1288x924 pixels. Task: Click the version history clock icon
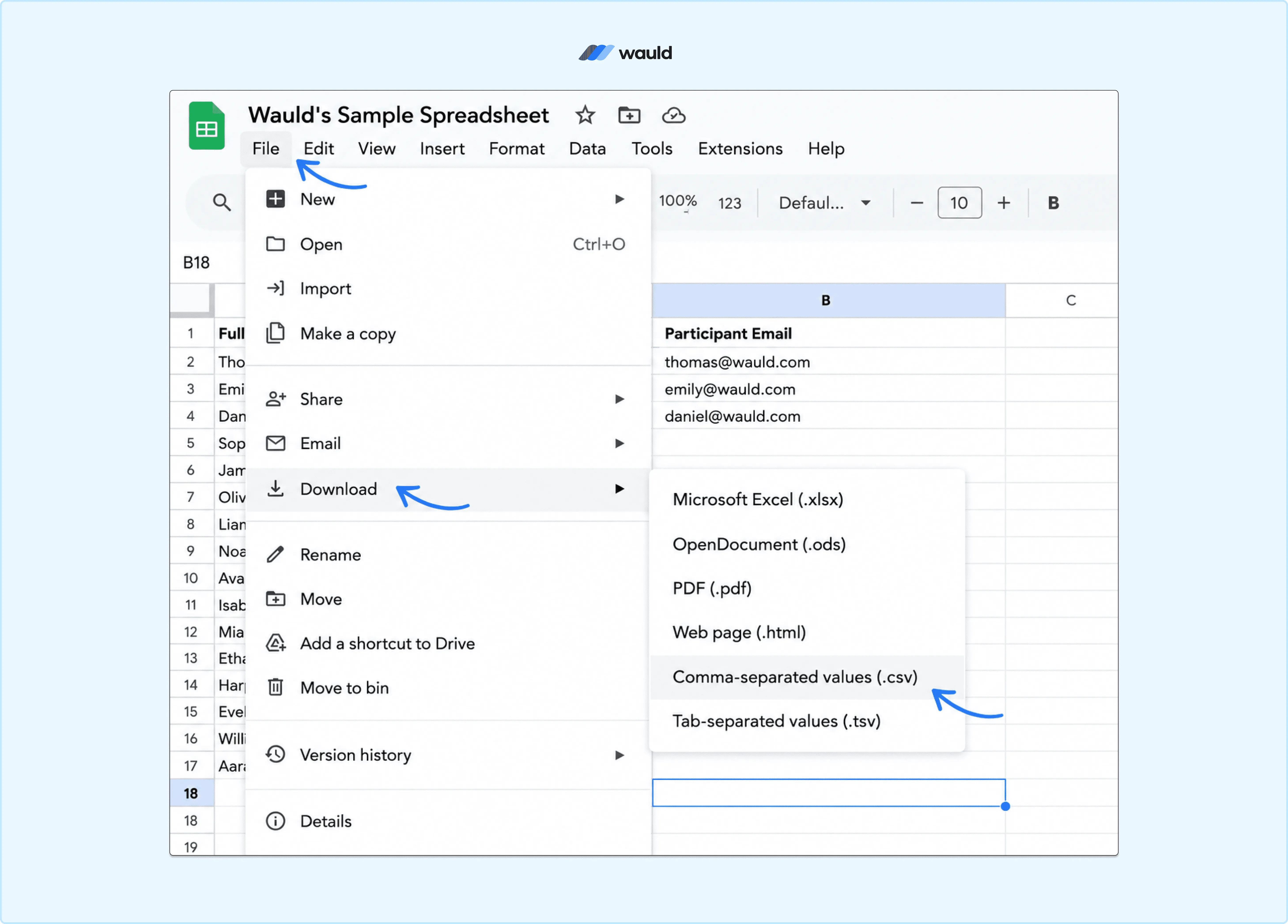coord(276,754)
